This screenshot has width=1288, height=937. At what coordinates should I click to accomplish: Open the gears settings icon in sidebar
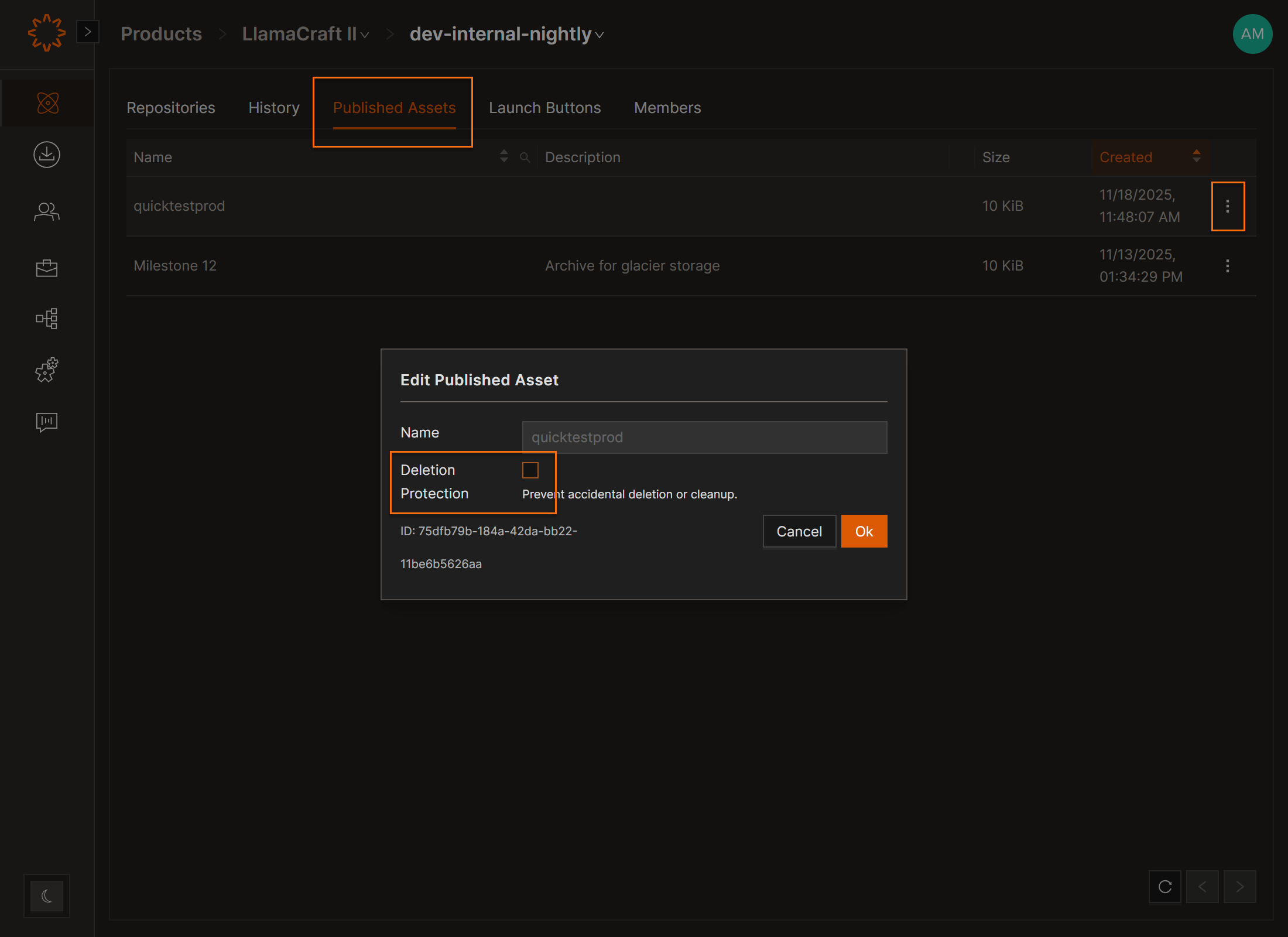[47, 370]
